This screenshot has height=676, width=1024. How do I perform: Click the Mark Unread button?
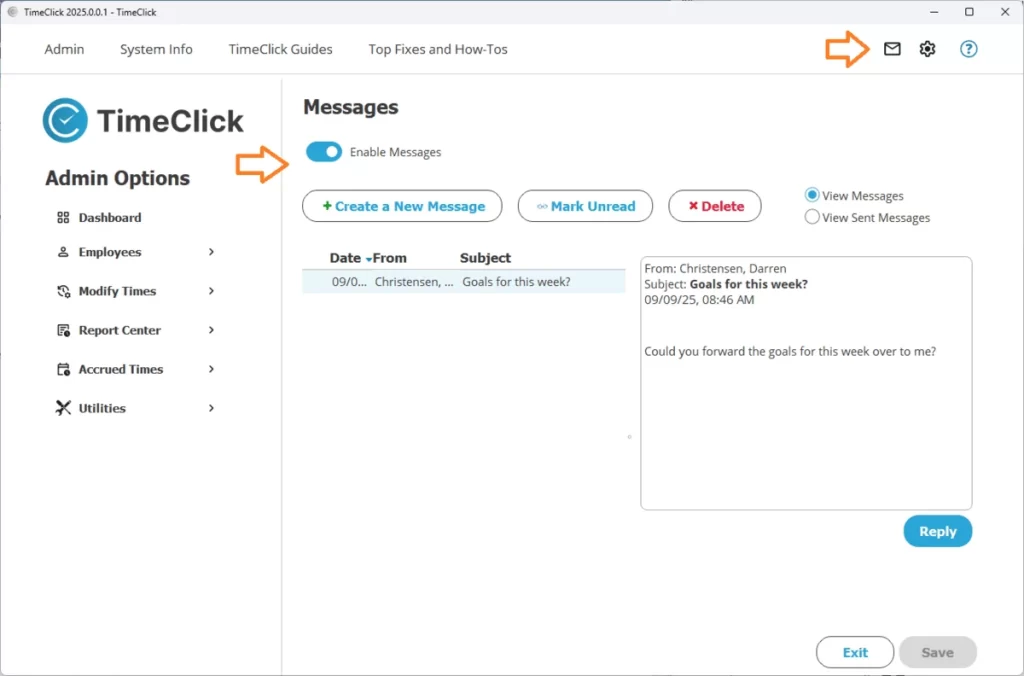point(585,206)
